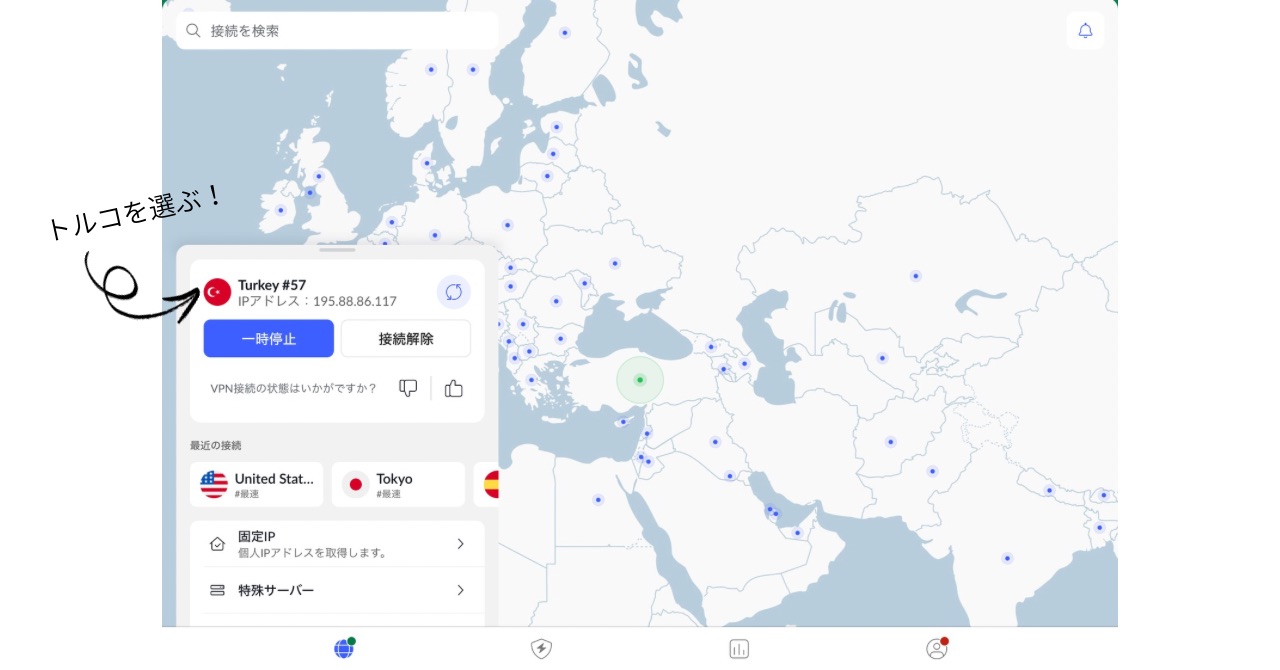Screen dimensions: 1280x670
Task: Expand the 固定IP row chevron
Action: click(460, 544)
